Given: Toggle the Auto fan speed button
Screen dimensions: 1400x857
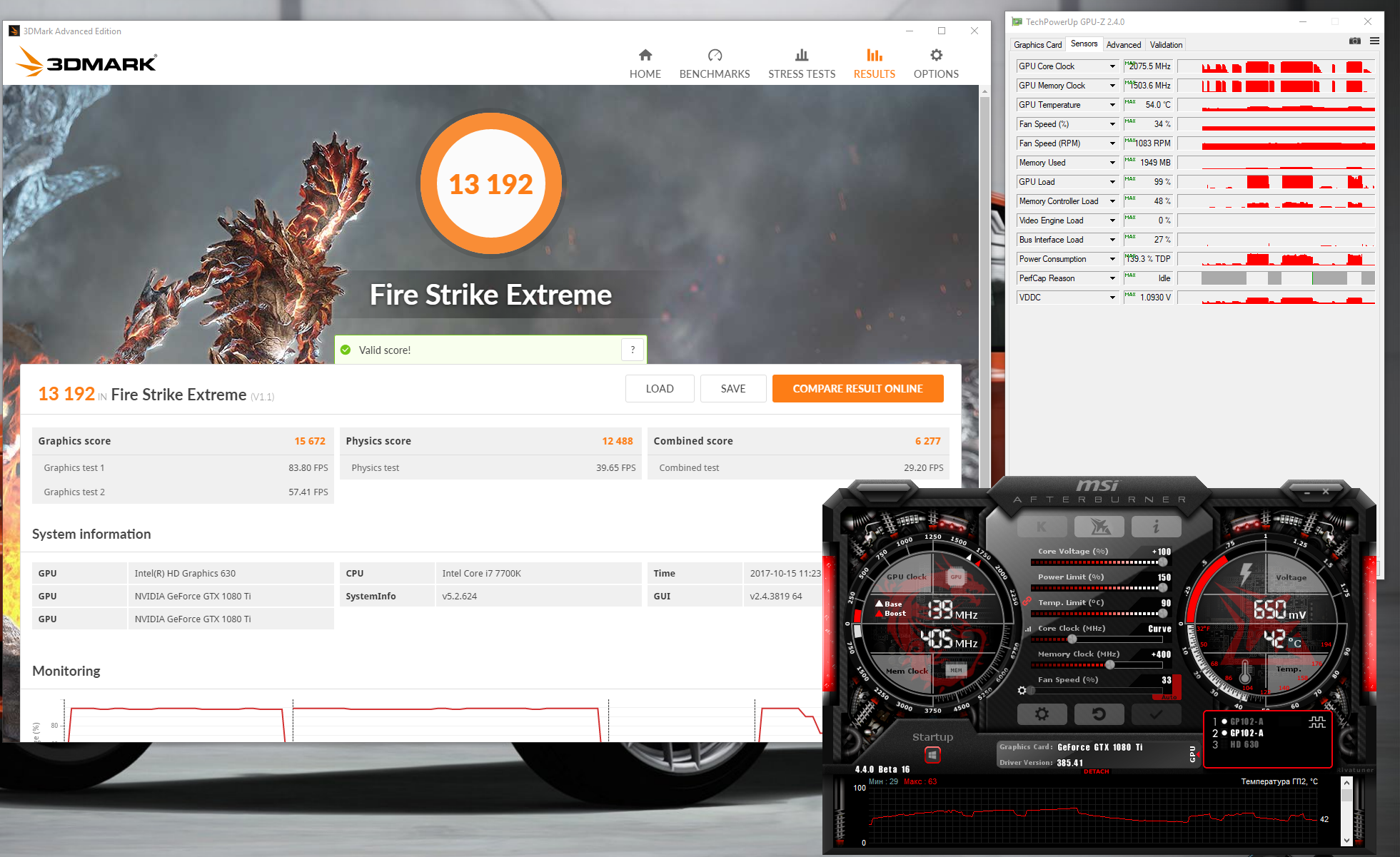Looking at the screenshot, I should click(1169, 696).
